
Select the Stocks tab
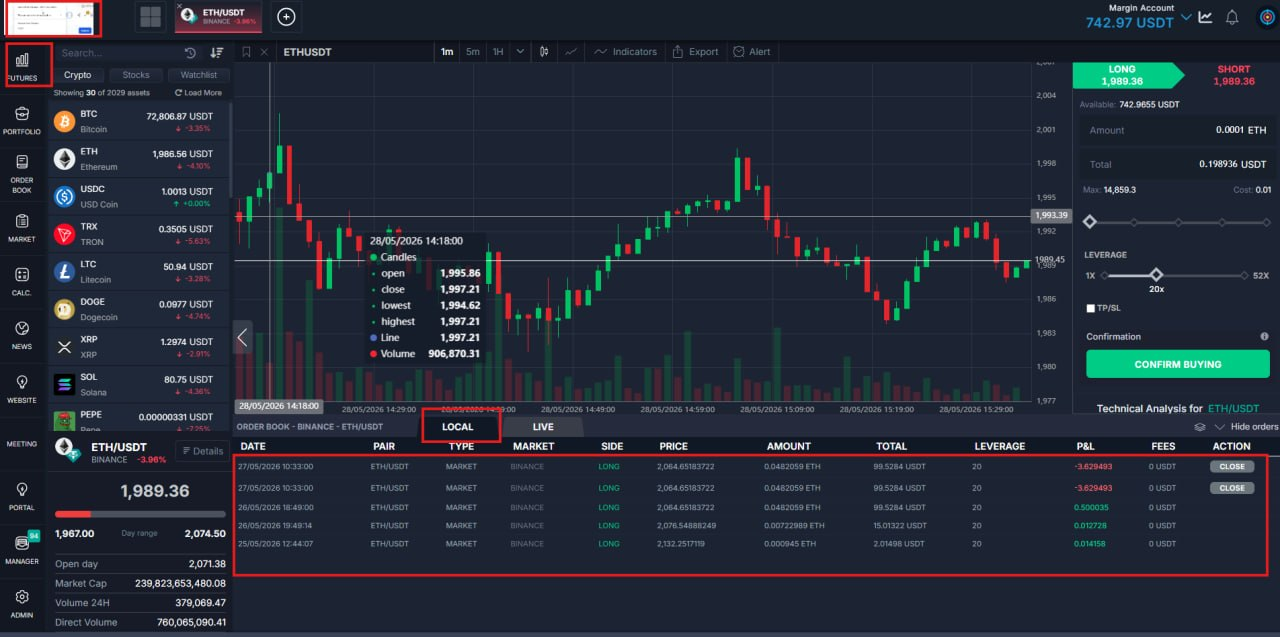[x=136, y=75]
